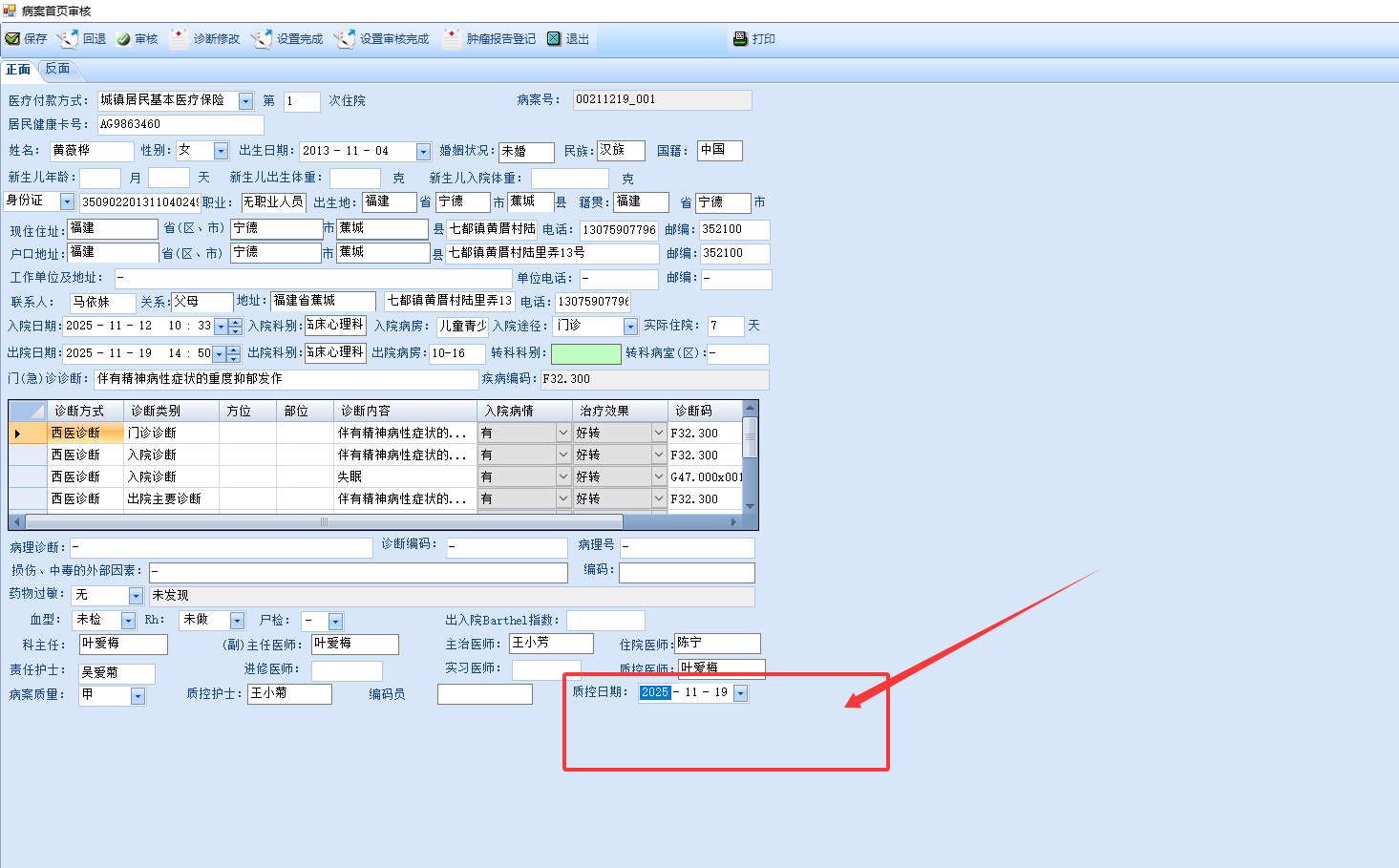
Task: Click 诊断码 column header
Action: coord(705,411)
